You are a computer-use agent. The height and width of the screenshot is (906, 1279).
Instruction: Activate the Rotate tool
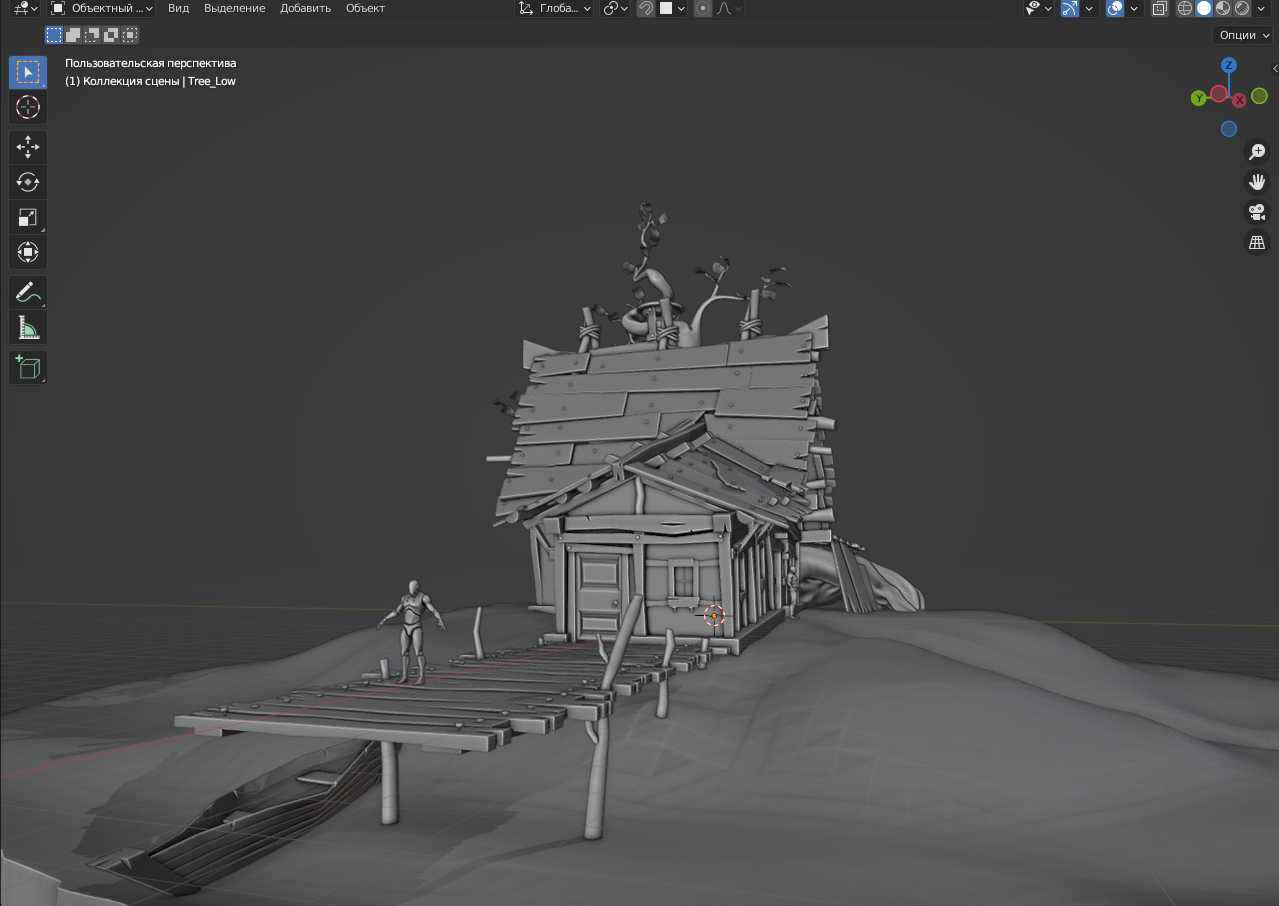pyautogui.click(x=28, y=182)
